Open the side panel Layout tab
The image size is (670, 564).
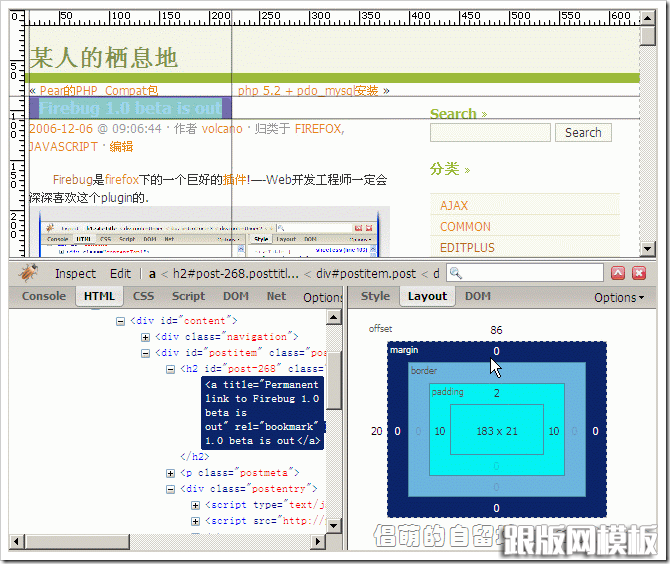pos(427,296)
